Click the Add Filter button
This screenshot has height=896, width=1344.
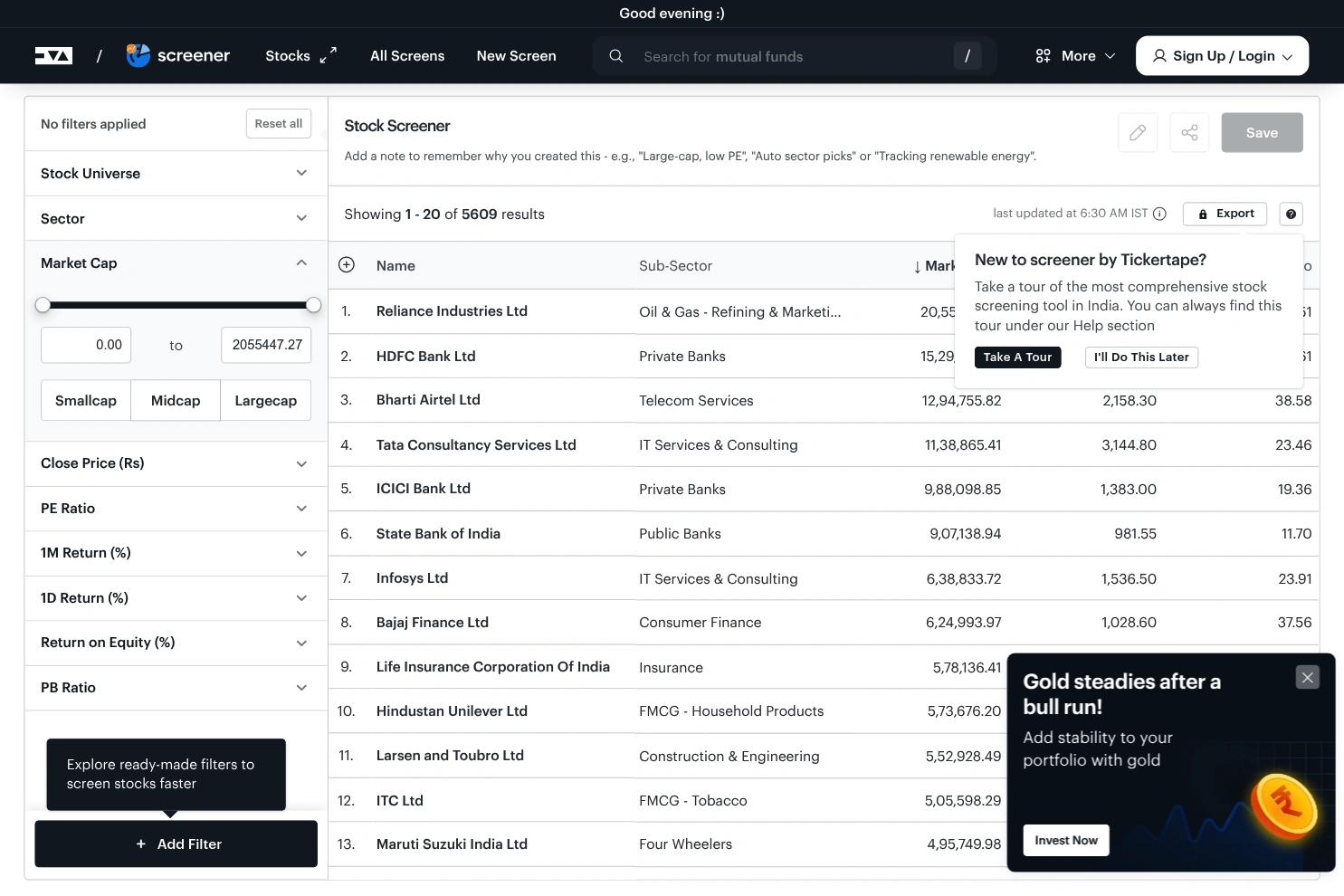(x=176, y=844)
